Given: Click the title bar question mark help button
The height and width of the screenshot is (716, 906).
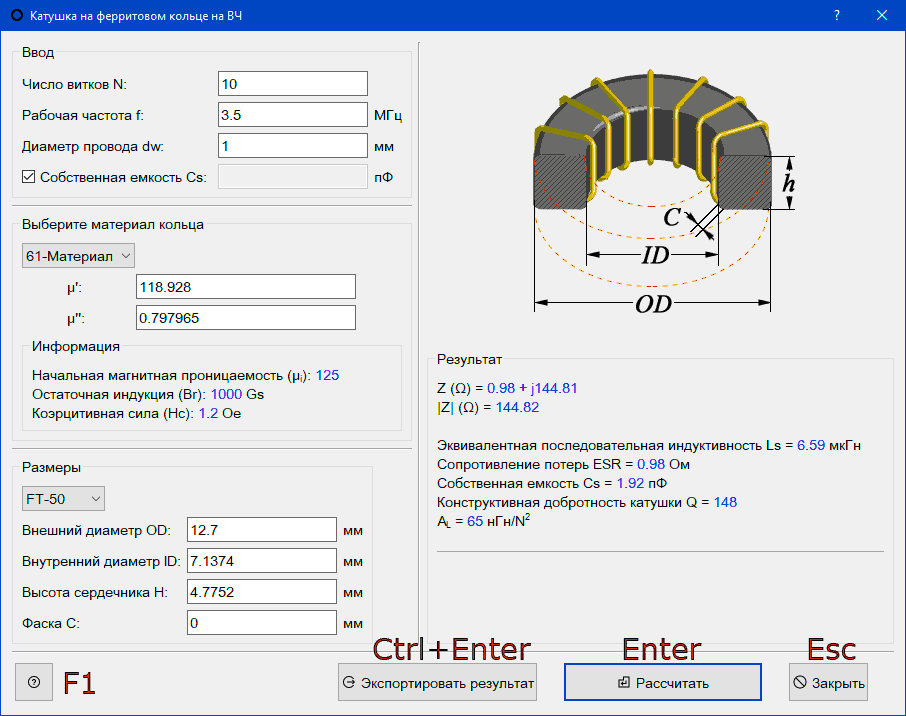Looking at the screenshot, I should pos(837,15).
